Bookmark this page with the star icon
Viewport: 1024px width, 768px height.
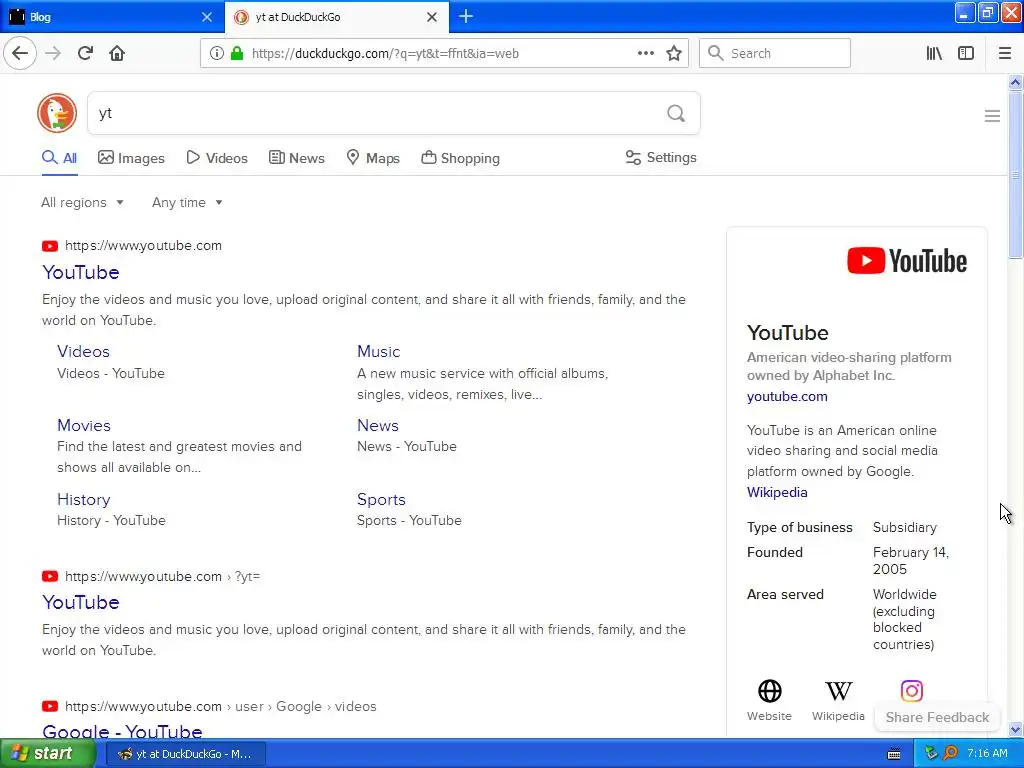[674, 53]
